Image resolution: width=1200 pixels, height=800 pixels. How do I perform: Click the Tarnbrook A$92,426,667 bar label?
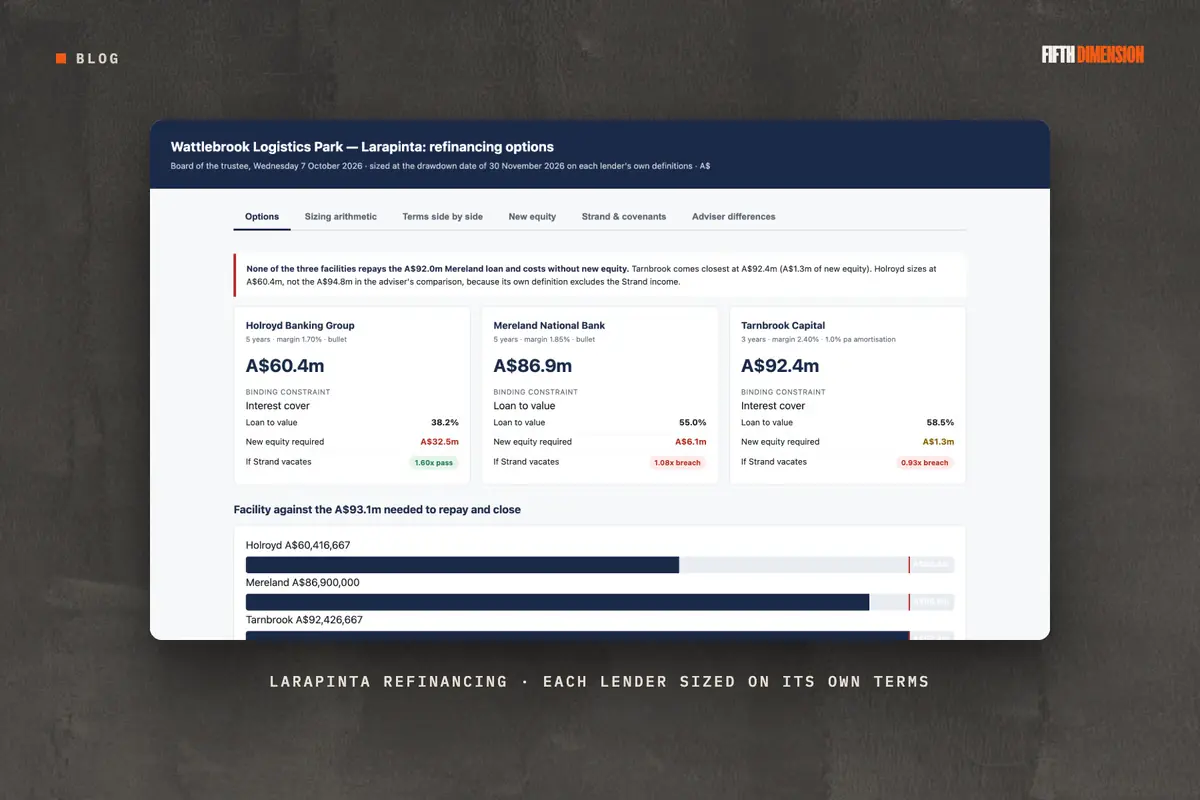pos(304,620)
